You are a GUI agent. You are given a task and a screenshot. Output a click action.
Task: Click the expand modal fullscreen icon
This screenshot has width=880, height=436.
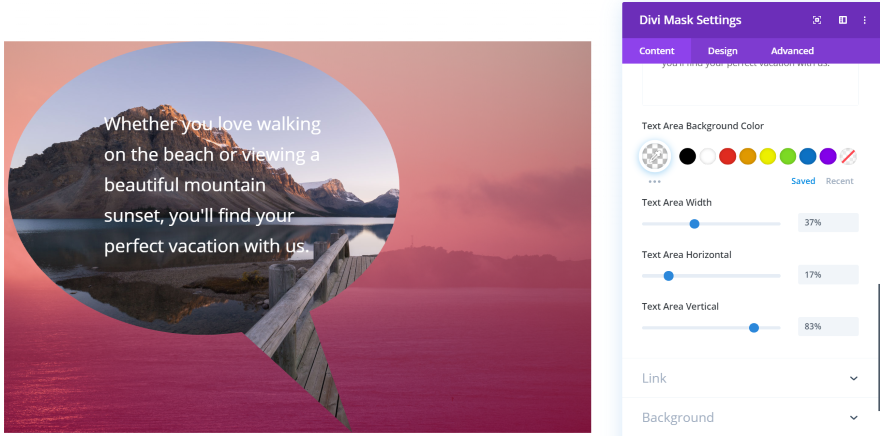point(817,20)
